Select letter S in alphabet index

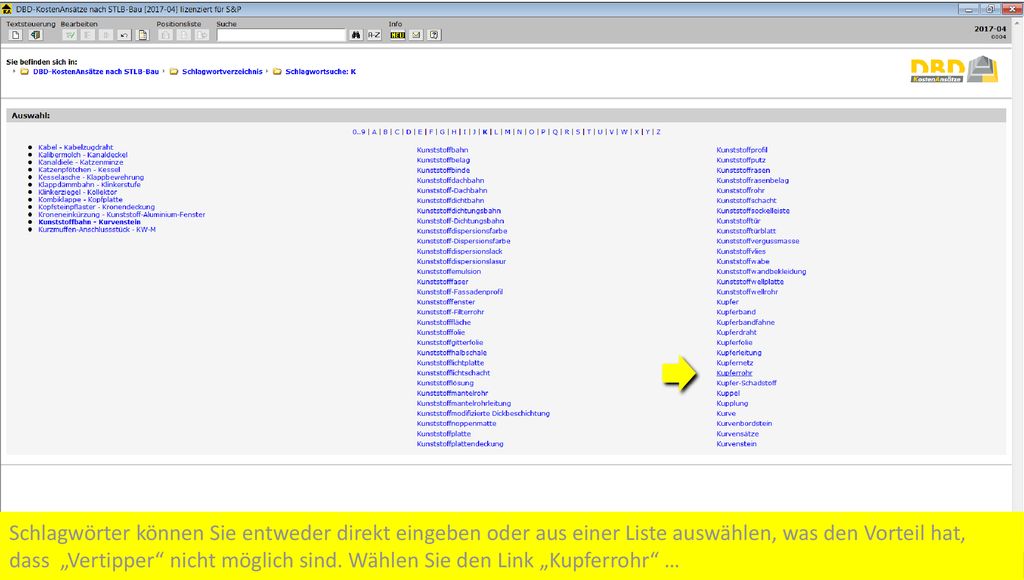click(578, 132)
